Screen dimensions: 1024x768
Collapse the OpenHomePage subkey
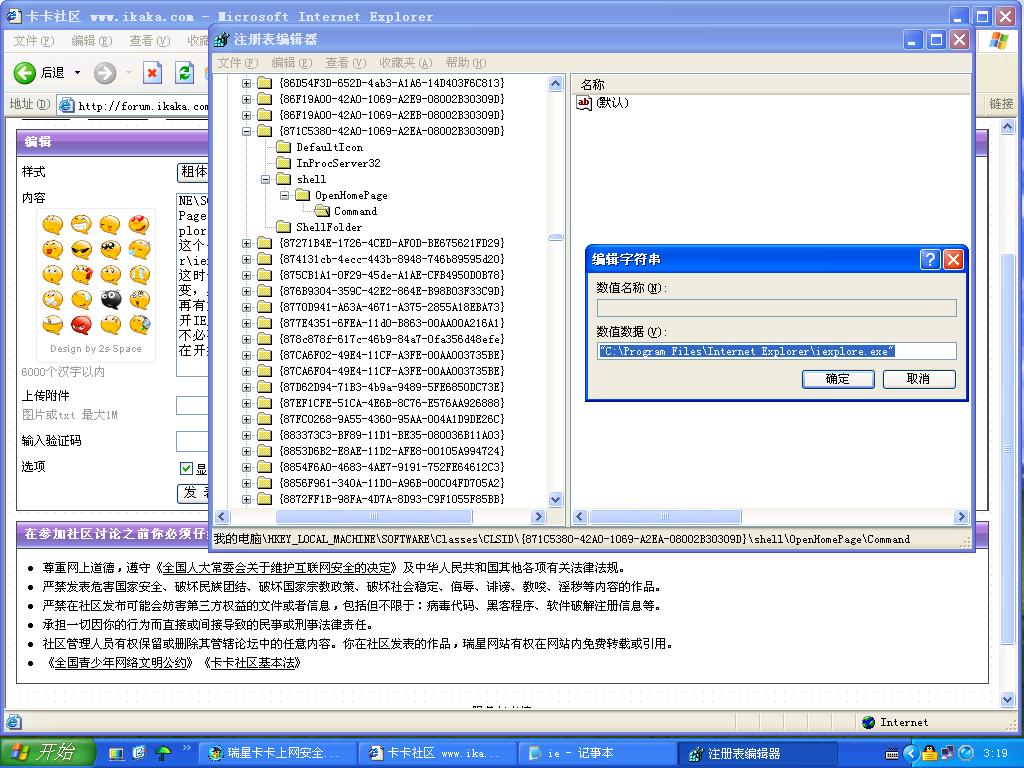(x=284, y=195)
